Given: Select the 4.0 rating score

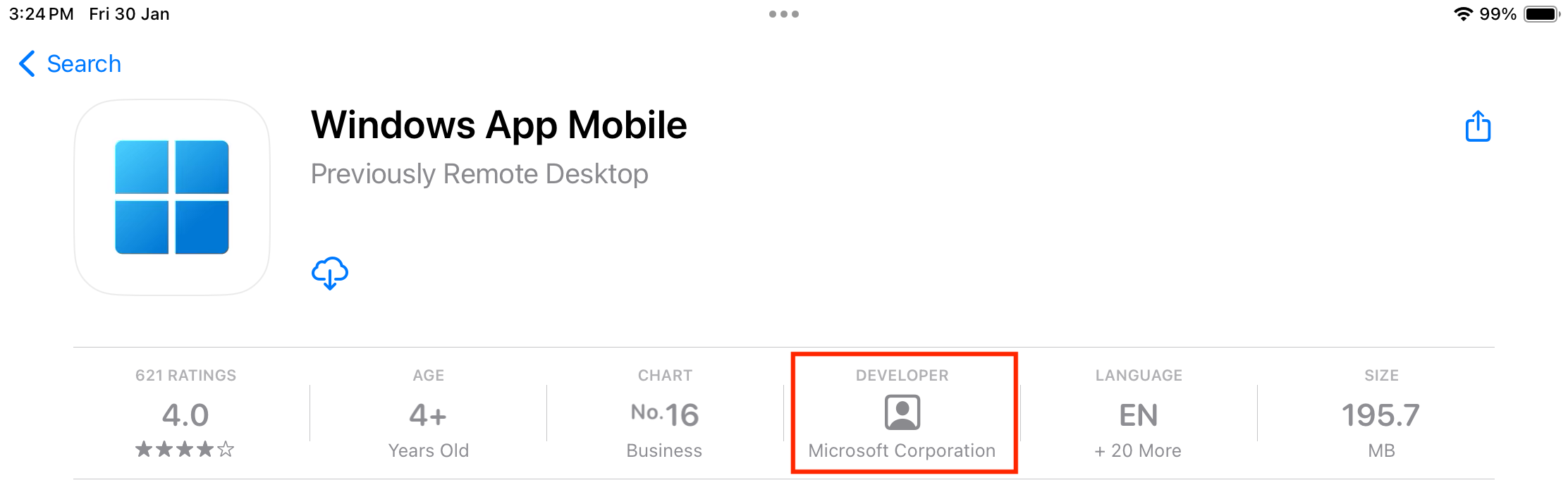Looking at the screenshot, I should (185, 415).
